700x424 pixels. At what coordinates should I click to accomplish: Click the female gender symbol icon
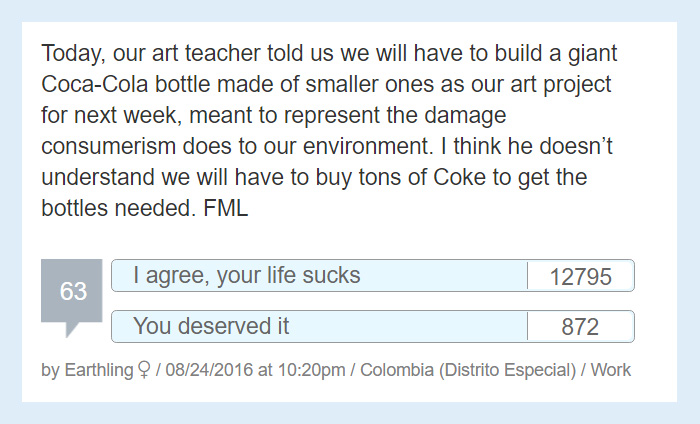tap(144, 370)
